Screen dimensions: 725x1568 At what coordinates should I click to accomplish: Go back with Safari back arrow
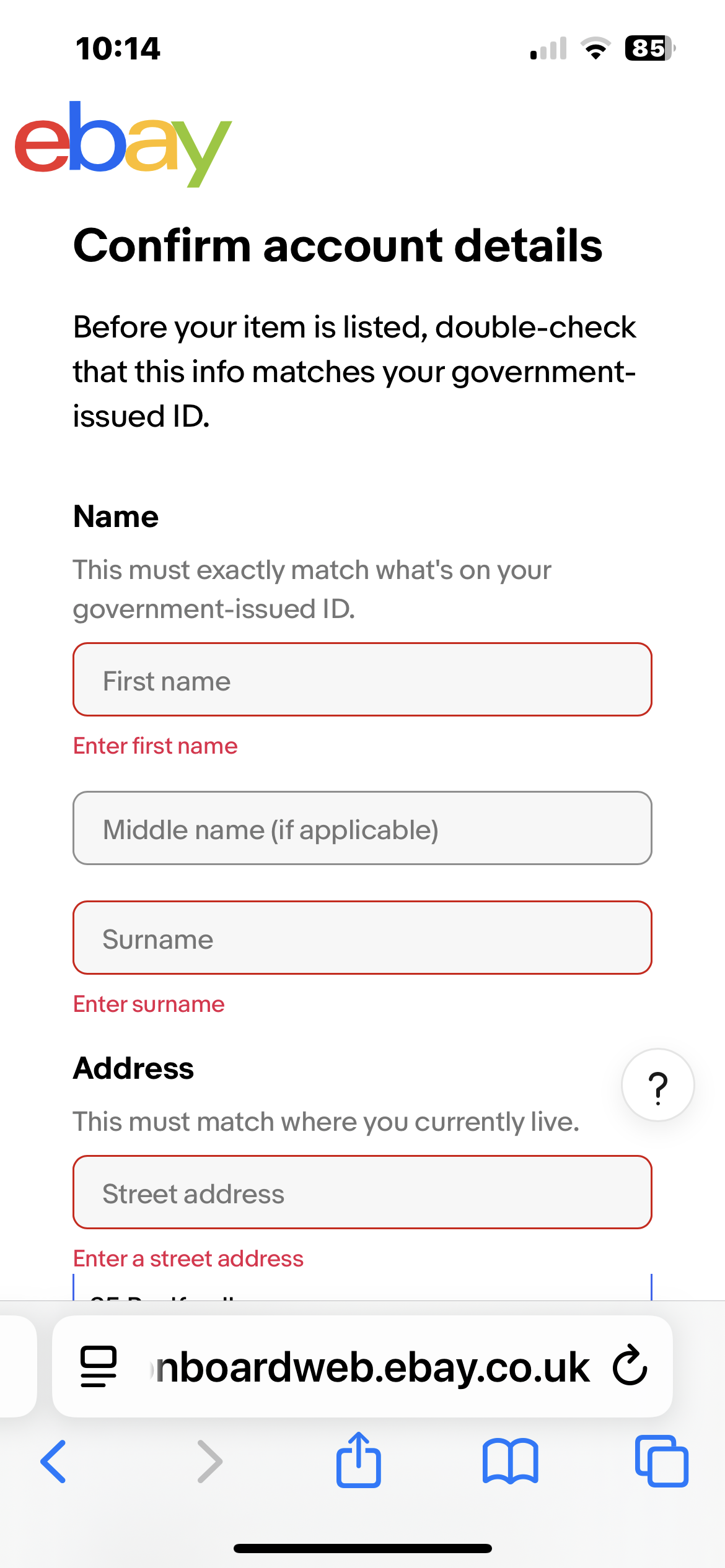pos(53,1461)
